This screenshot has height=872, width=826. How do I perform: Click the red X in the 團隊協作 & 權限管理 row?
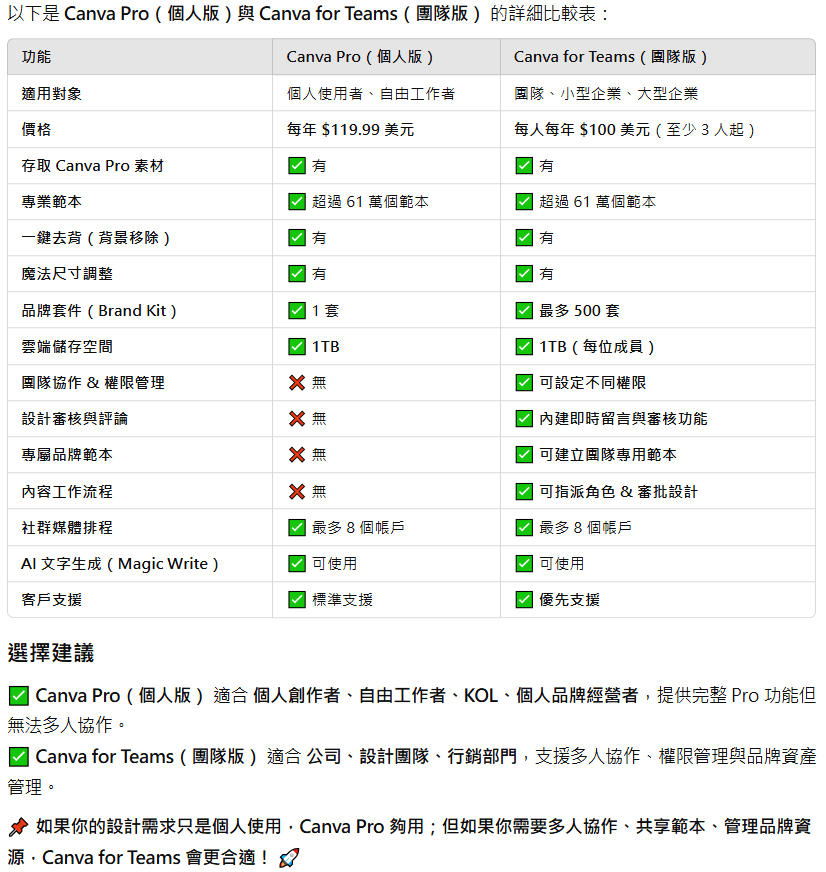coord(297,383)
